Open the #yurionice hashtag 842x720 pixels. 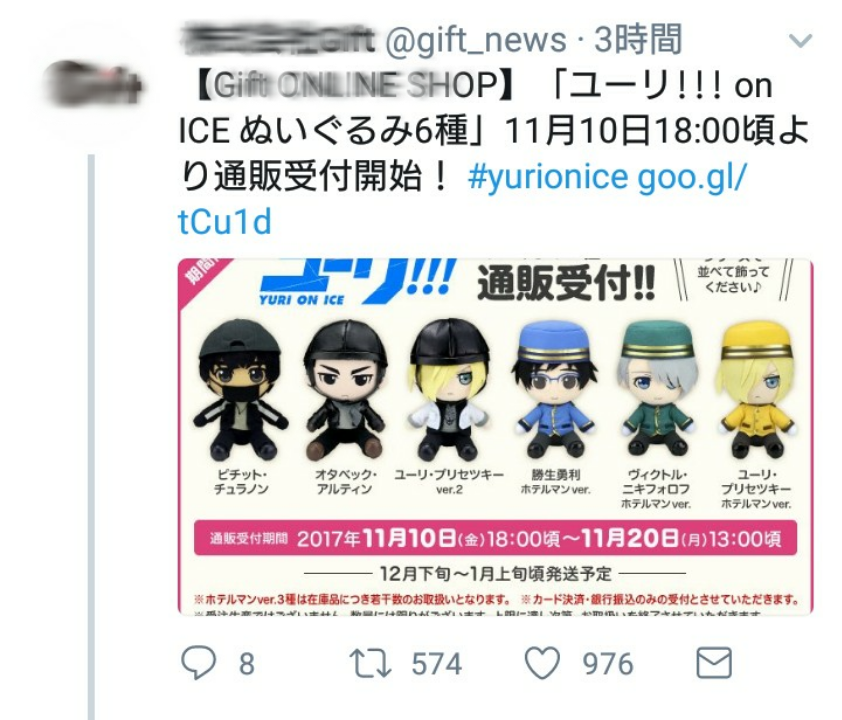click(548, 176)
